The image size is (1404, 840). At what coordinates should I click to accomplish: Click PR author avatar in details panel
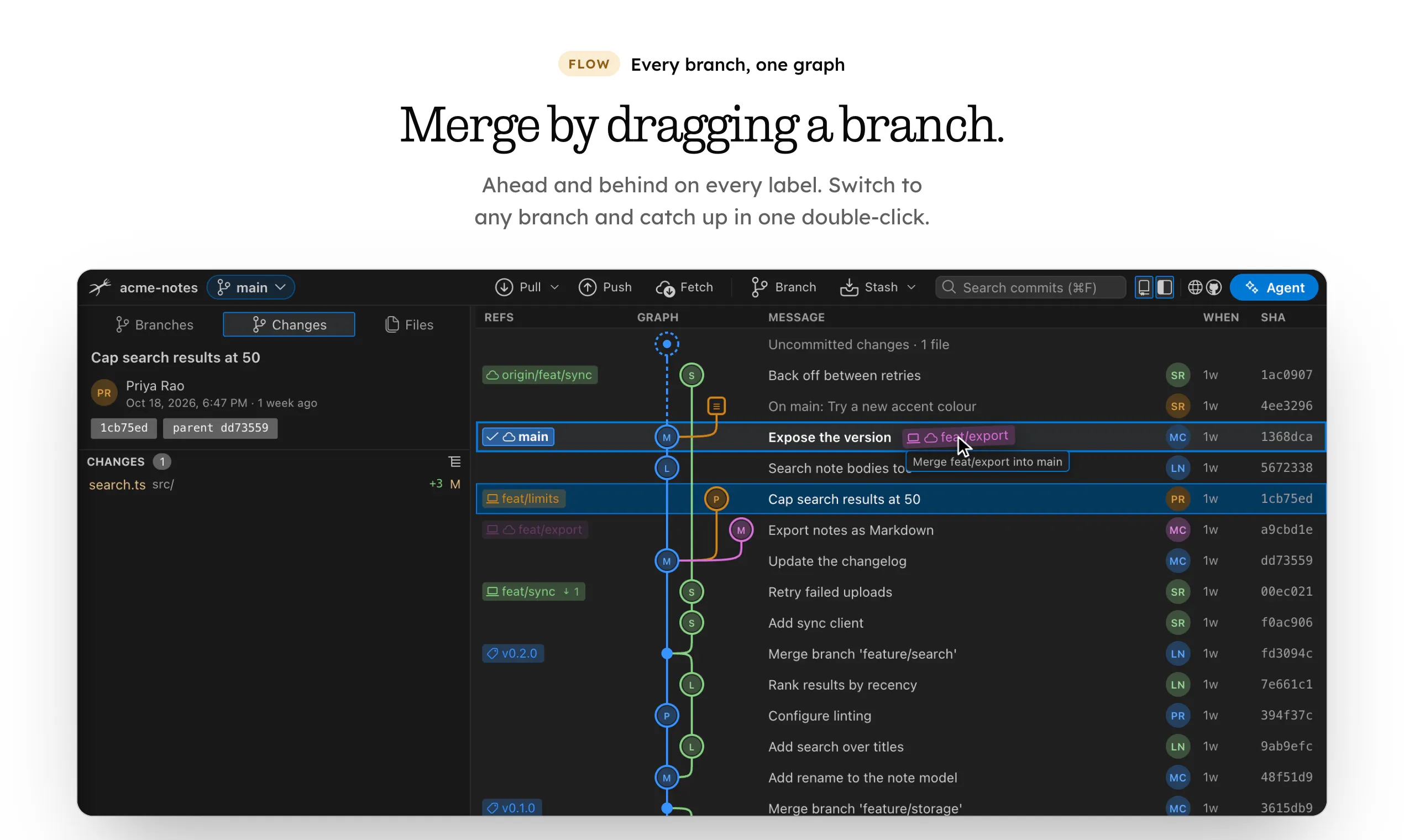point(104,393)
